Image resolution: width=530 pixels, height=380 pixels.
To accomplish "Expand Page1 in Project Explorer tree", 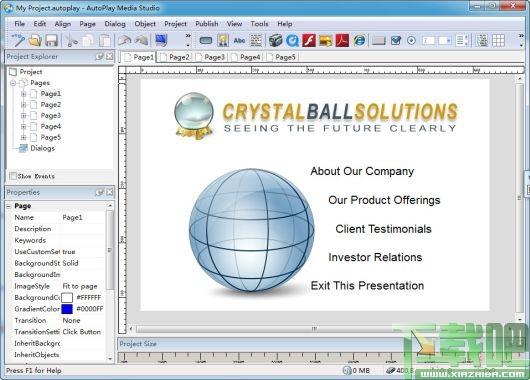I will click(23, 94).
